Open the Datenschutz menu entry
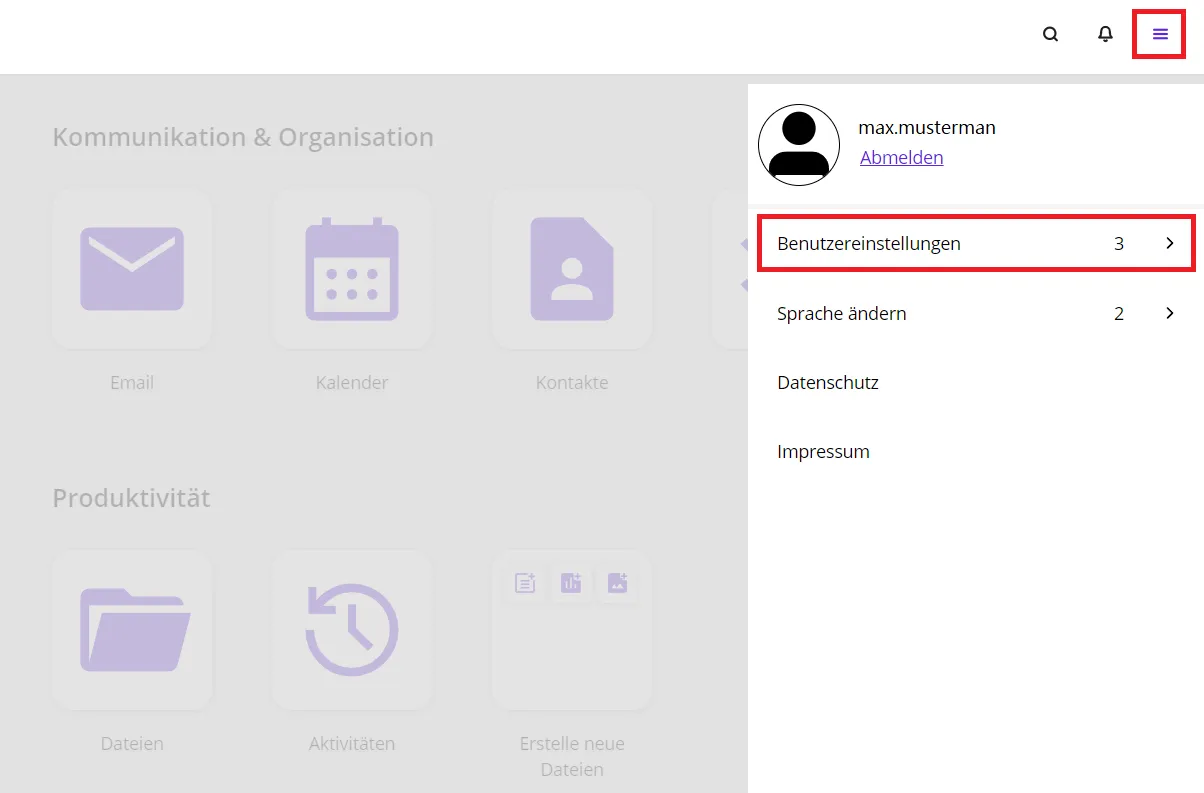Viewport: 1204px width, 793px height. 827,382
